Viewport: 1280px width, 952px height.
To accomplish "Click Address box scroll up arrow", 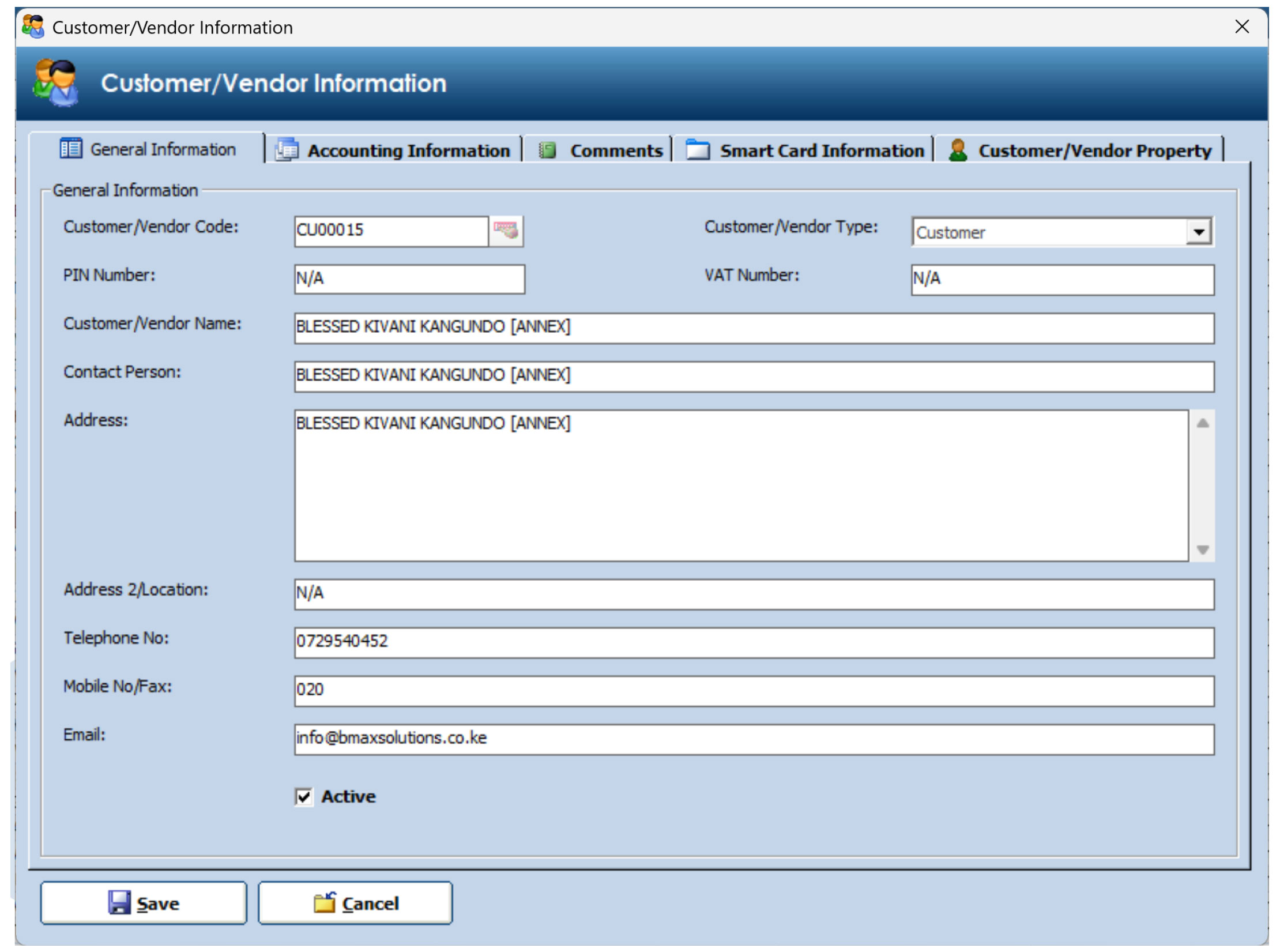I will (1202, 423).
